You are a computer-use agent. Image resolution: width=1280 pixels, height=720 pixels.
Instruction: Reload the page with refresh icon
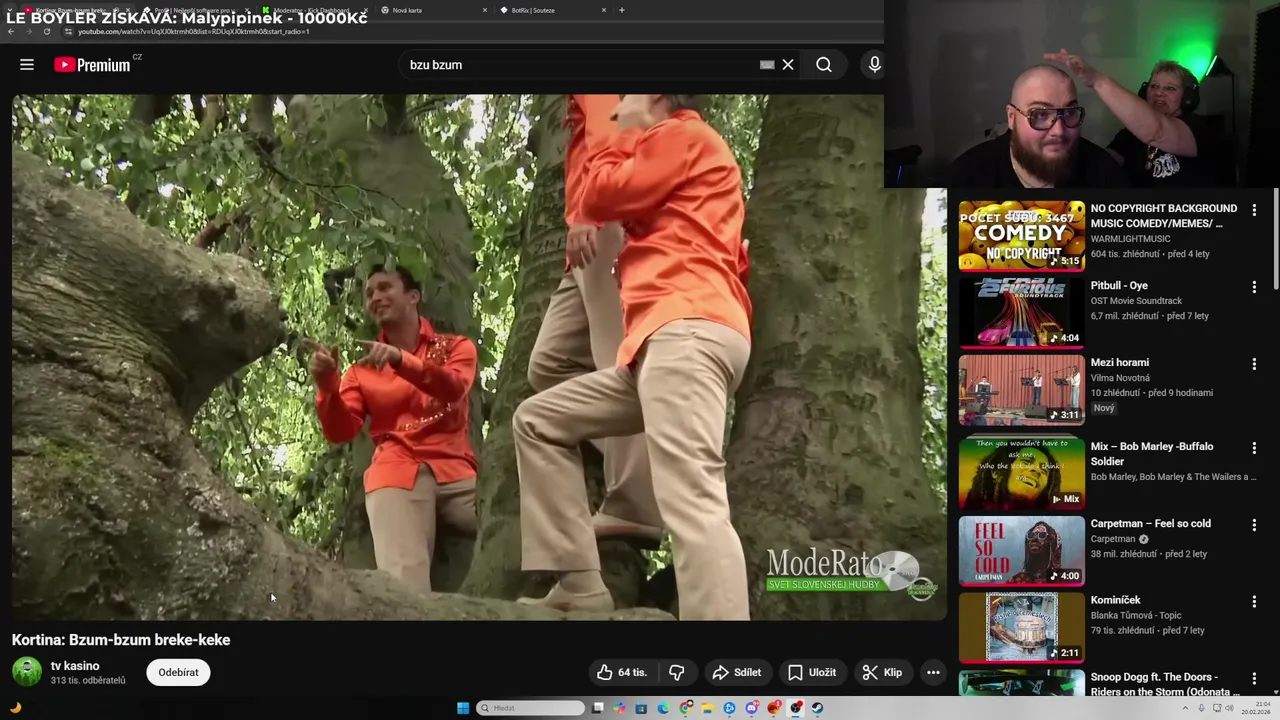click(x=46, y=31)
